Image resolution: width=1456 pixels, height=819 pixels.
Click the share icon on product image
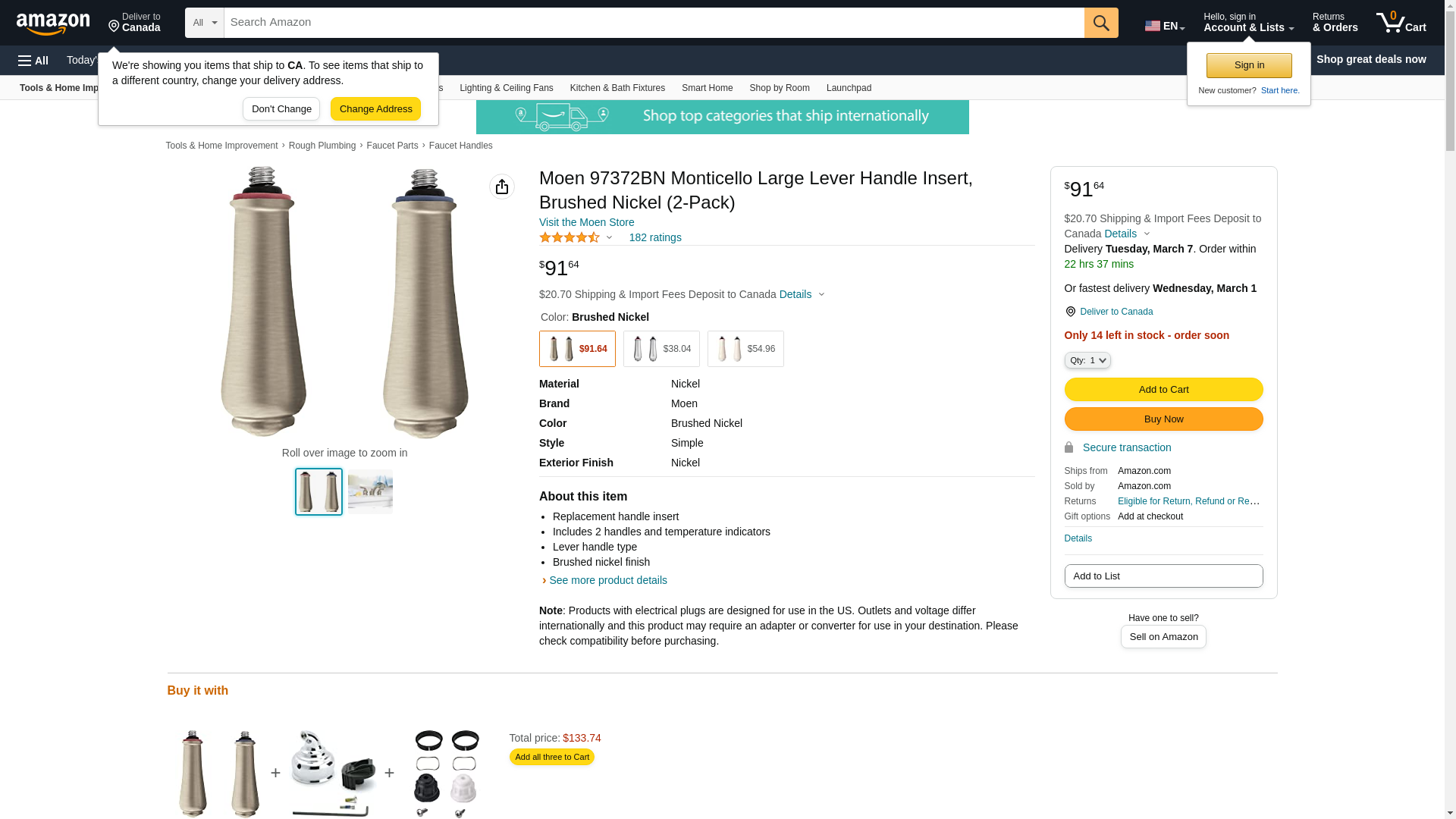click(502, 187)
